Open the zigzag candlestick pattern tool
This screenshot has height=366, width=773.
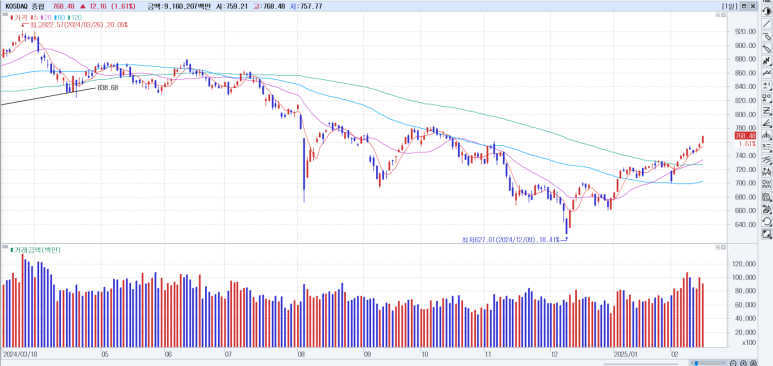tap(767, 61)
